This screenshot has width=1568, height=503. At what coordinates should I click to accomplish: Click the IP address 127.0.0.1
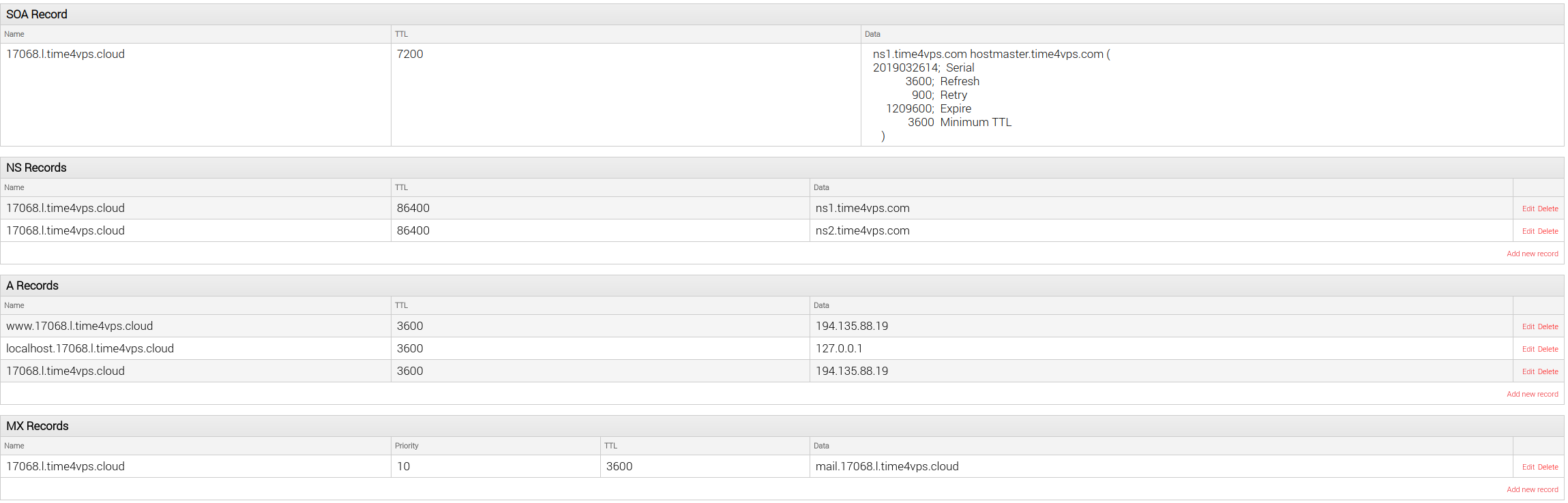pyautogui.click(x=839, y=348)
